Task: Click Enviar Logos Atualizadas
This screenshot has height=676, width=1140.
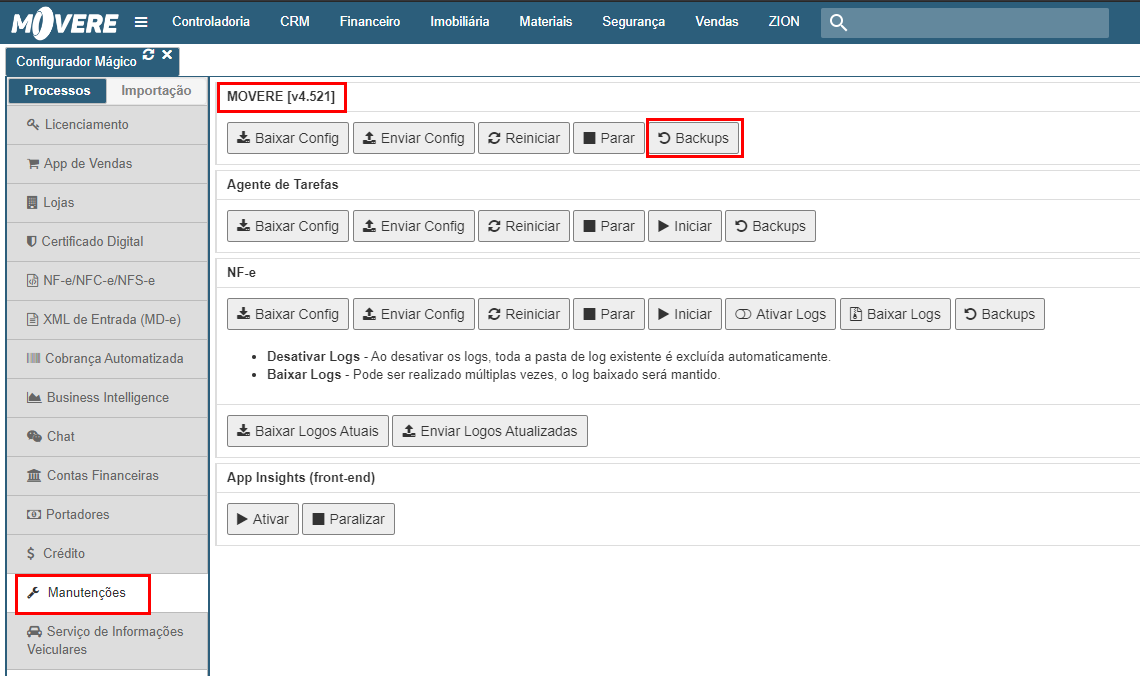Action: [x=490, y=431]
